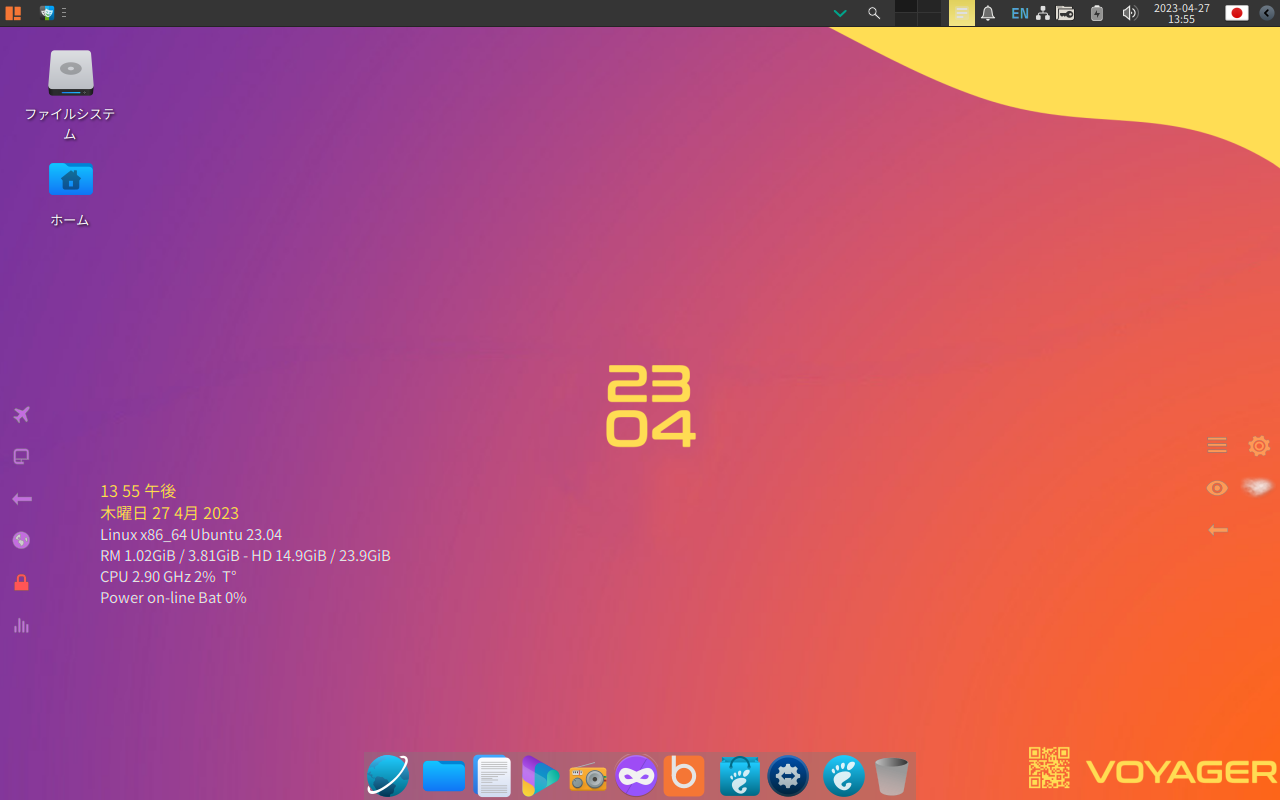Screen dimensions: 1280x800
Task: Open the trash can in the dock
Action: [x=891, y=776]
